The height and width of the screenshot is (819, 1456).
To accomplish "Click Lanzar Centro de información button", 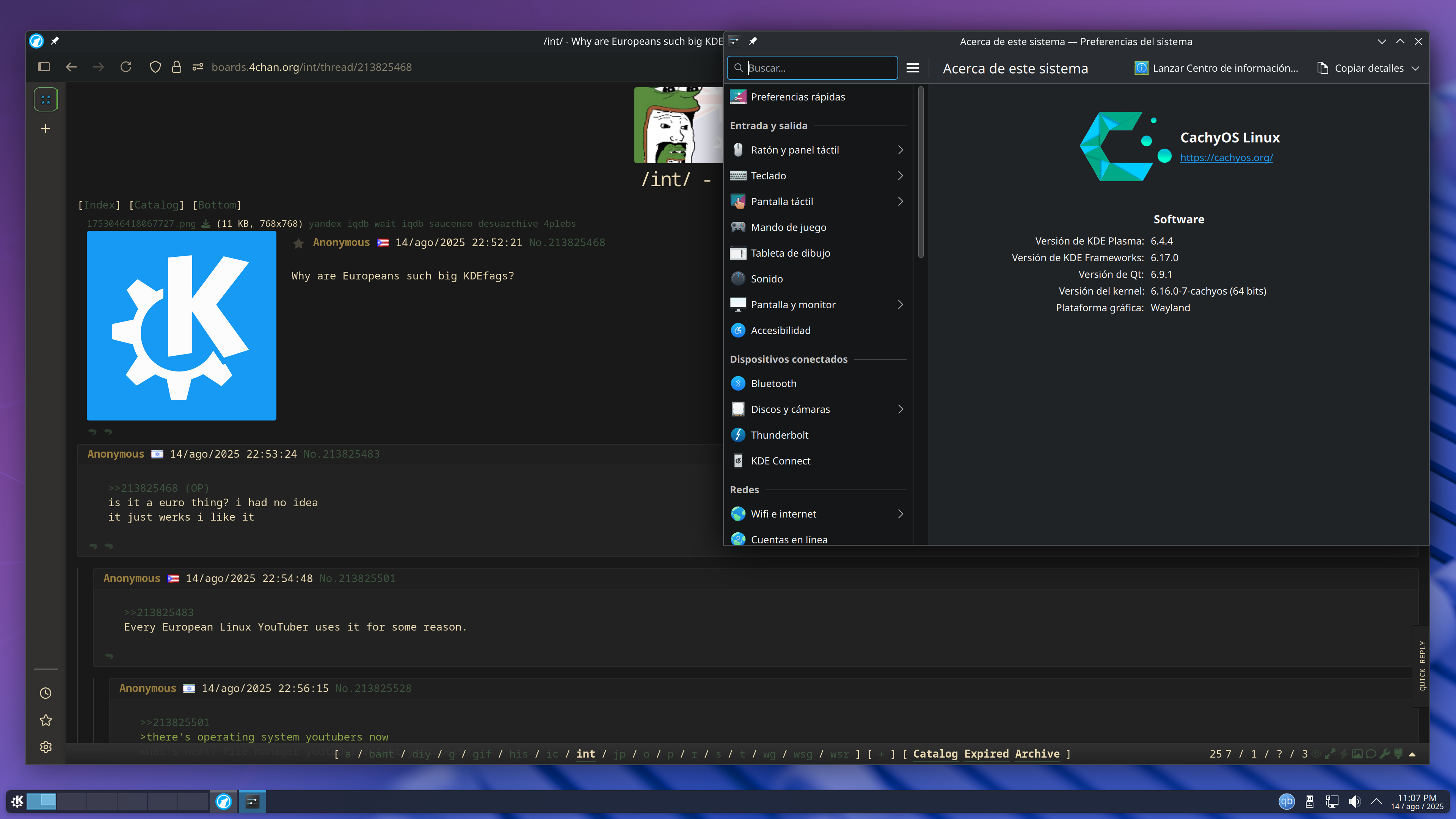I will point(1216,68).
